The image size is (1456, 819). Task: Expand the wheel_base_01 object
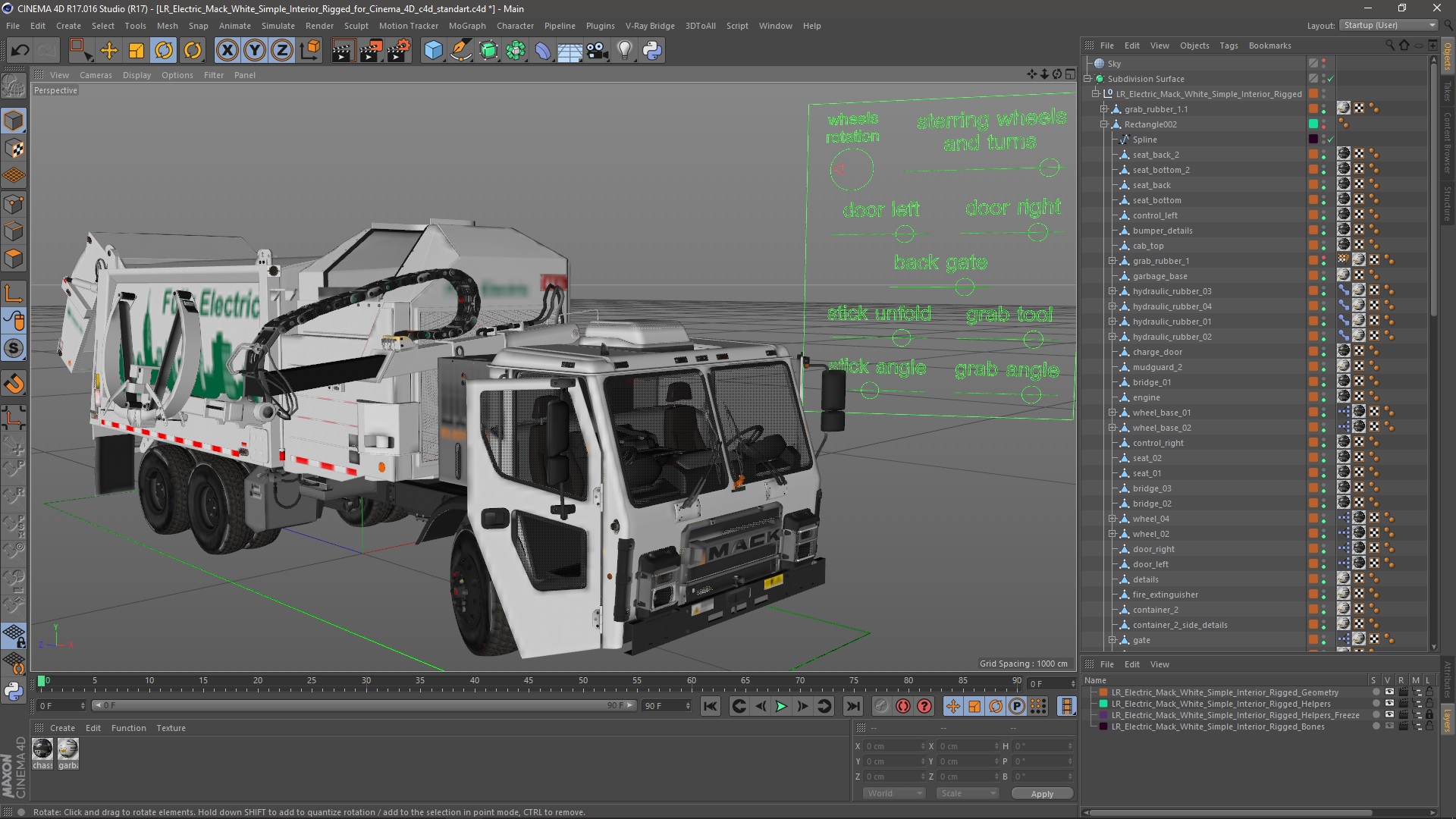click(1112, 413)
